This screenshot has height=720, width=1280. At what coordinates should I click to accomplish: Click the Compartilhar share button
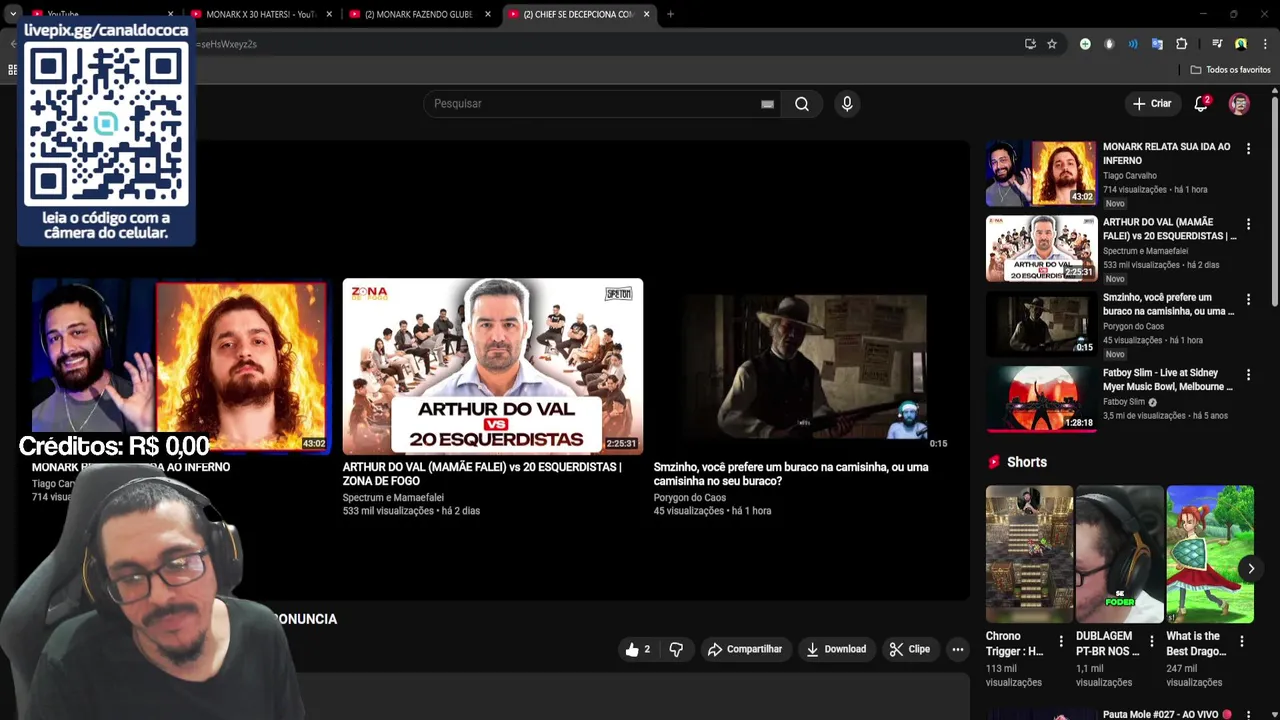(x=745, y=650)
